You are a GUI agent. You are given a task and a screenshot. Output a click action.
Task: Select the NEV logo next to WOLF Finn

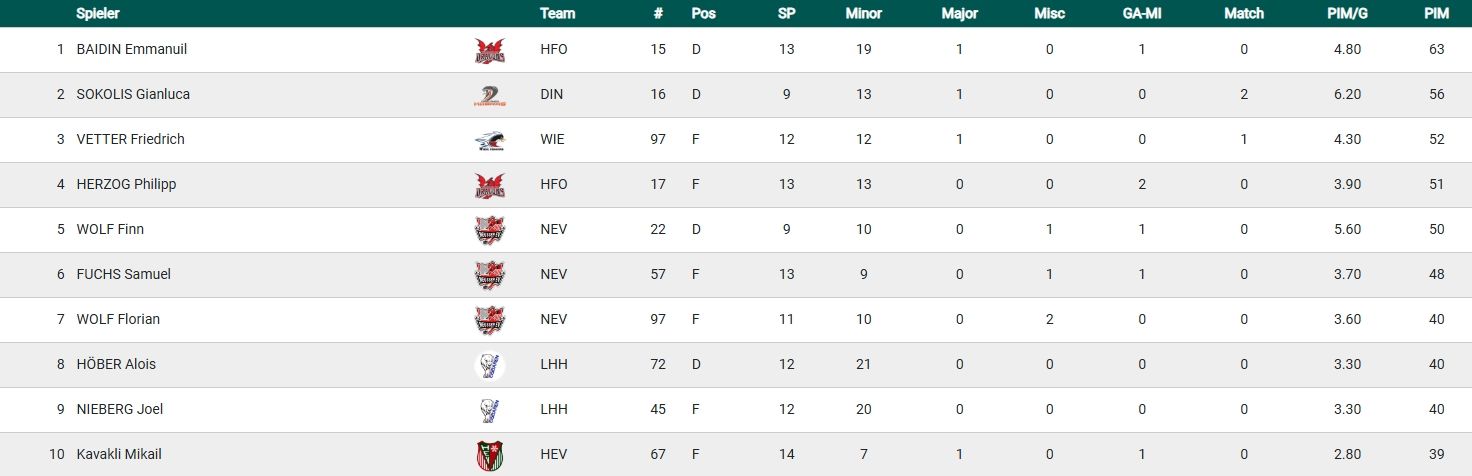pos(490,230)
